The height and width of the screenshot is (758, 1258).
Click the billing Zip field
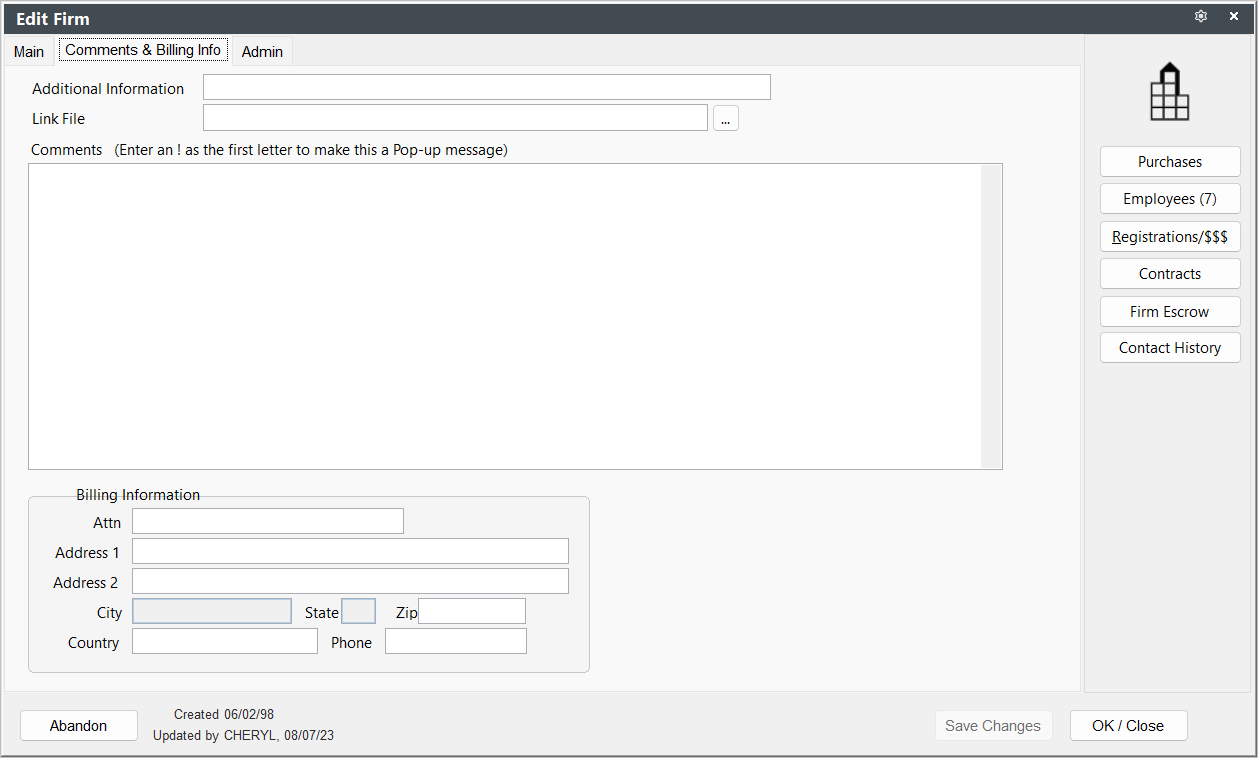tap(472, 611)
